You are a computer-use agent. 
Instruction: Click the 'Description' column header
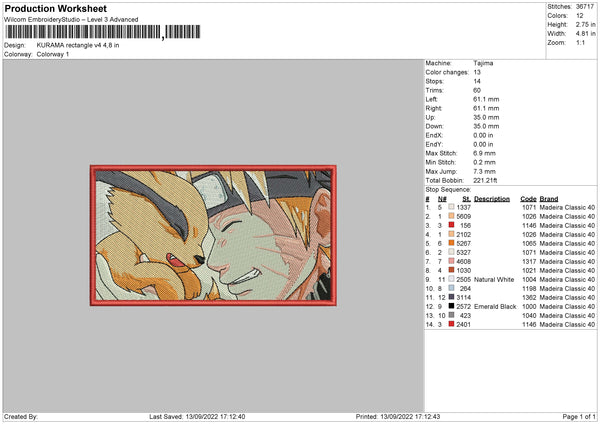[492, 199]
